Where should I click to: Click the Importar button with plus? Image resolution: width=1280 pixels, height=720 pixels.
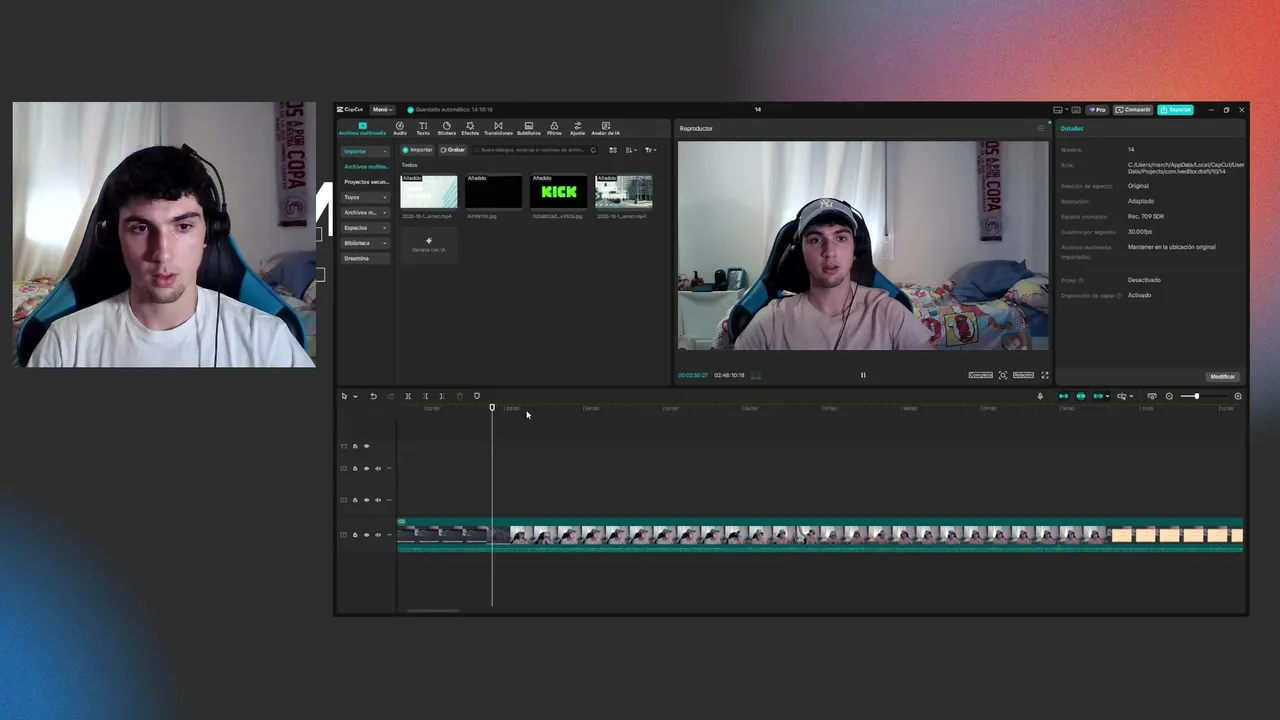417,150
